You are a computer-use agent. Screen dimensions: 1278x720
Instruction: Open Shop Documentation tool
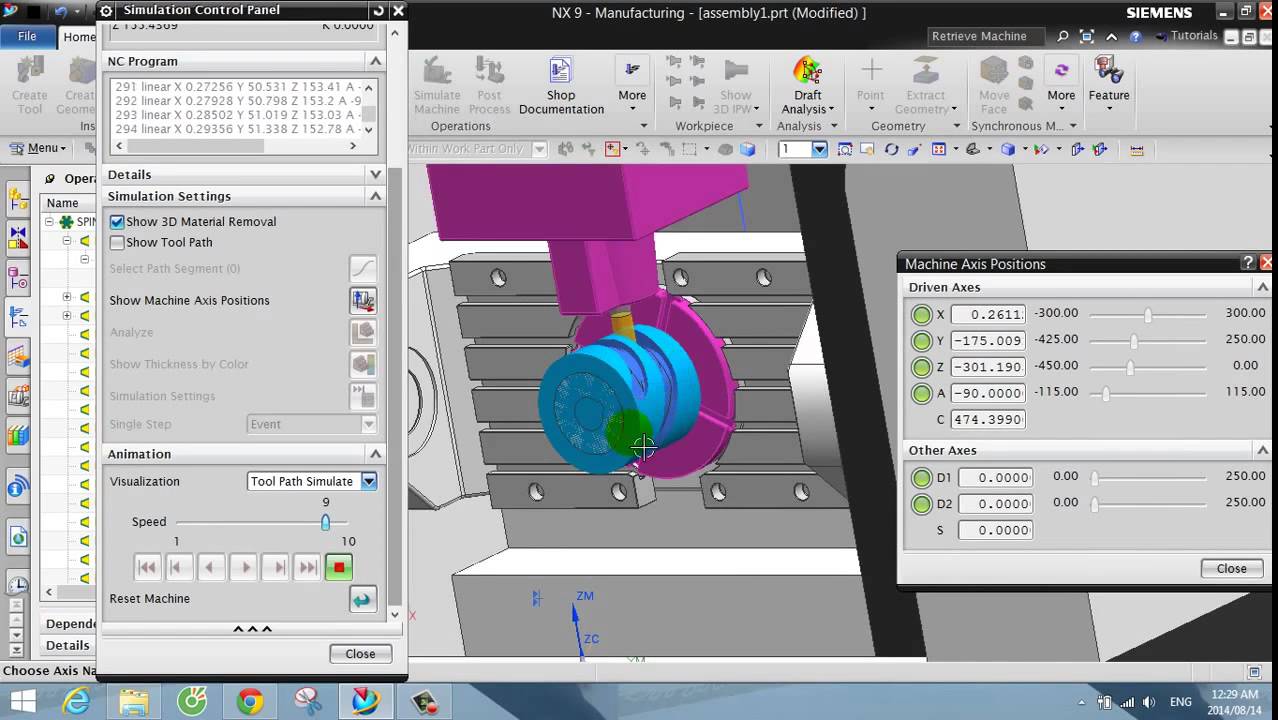pos(561,87)
